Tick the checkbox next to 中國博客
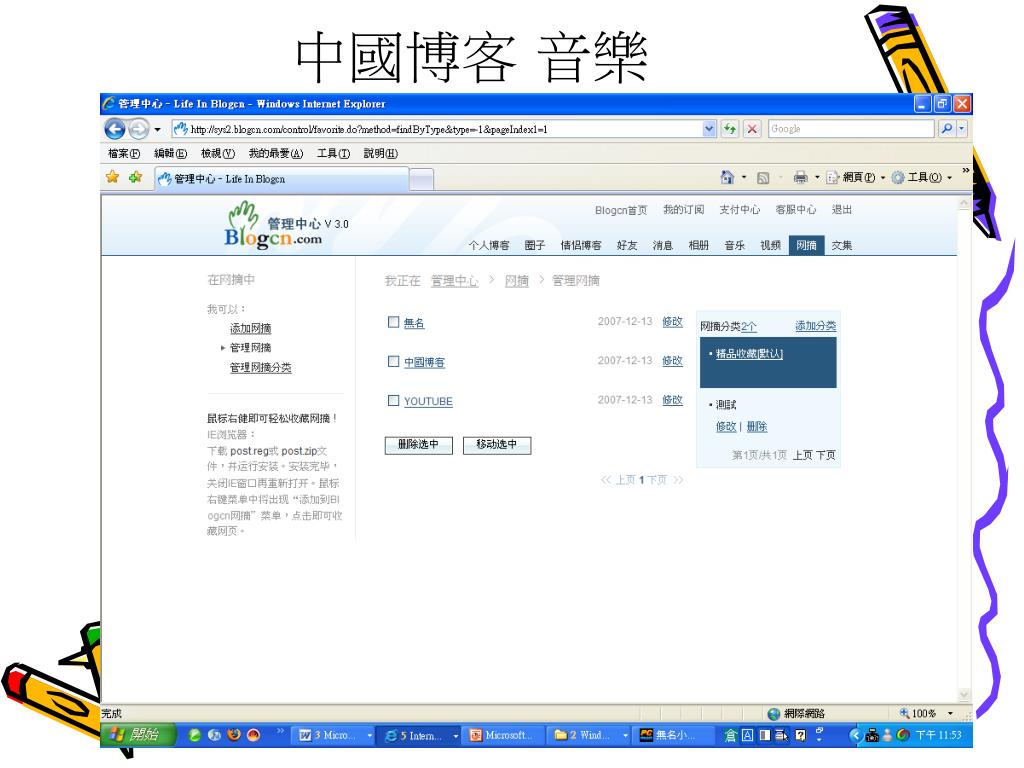Viewport: 1024px width, 768px height. pyautogui.click(x=393, y=361)
